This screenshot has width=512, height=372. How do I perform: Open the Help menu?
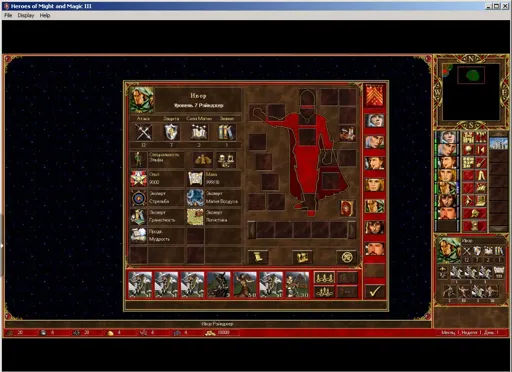point(45,15)
